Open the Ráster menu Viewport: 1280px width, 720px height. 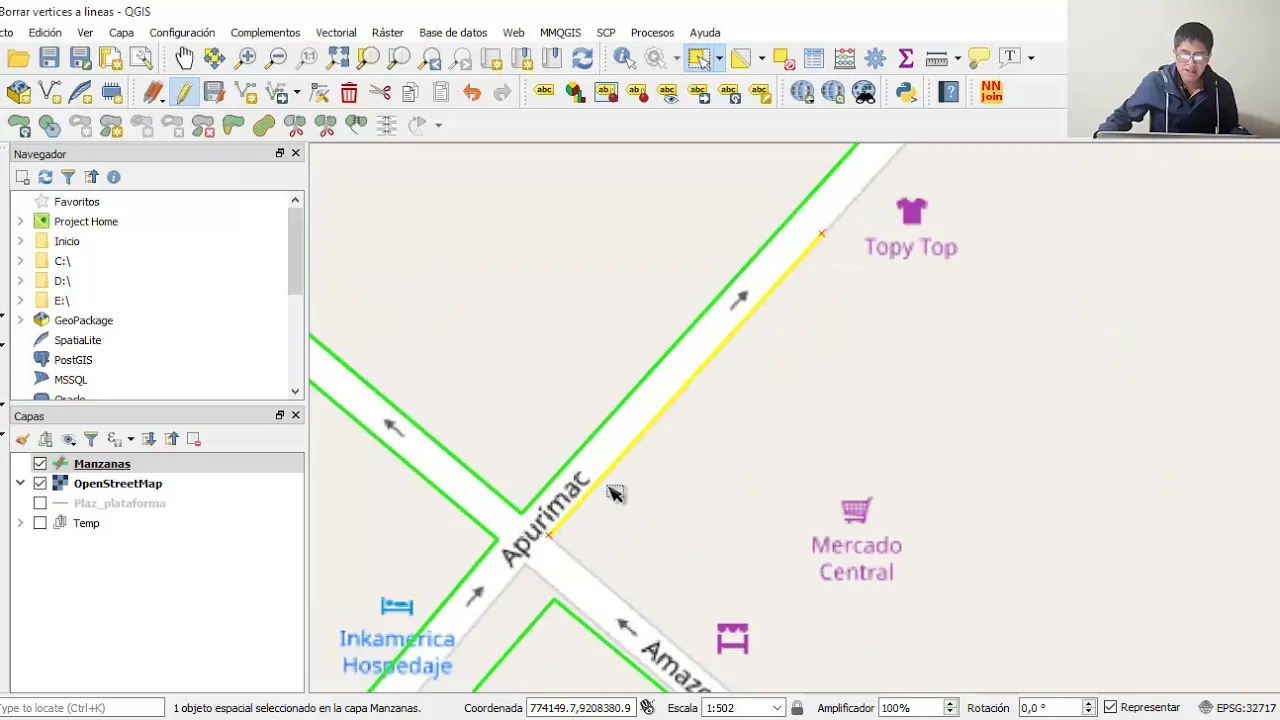[387, 33]
